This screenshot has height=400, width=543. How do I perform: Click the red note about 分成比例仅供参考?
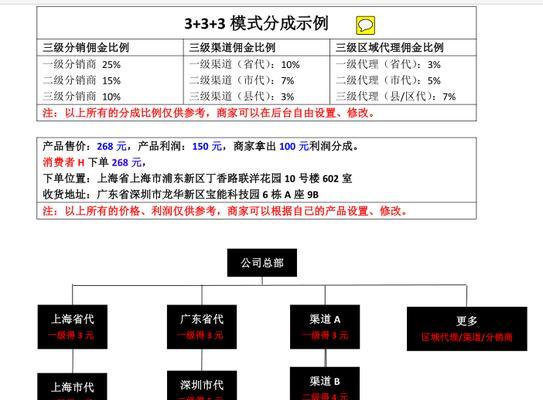[x=208, y=113]
